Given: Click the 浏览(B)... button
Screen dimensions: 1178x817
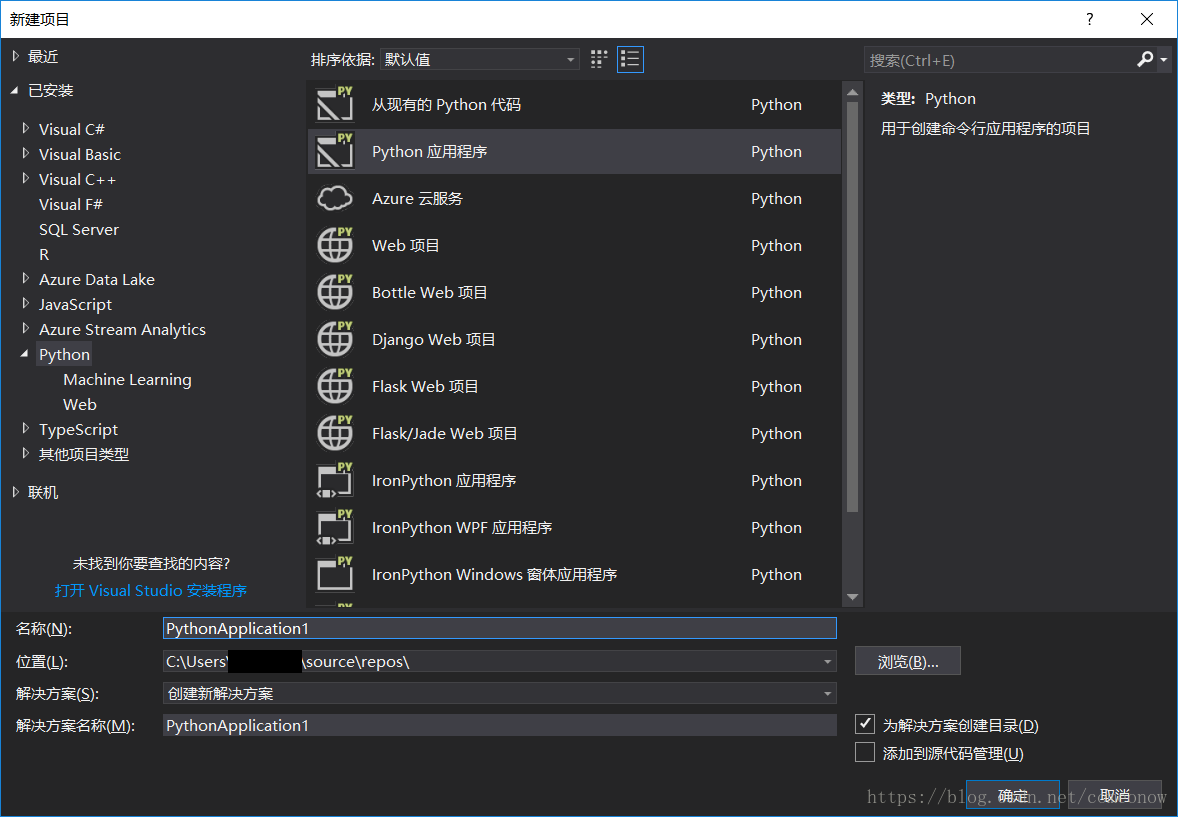Looking at the screenshot, I should point(908,661).
